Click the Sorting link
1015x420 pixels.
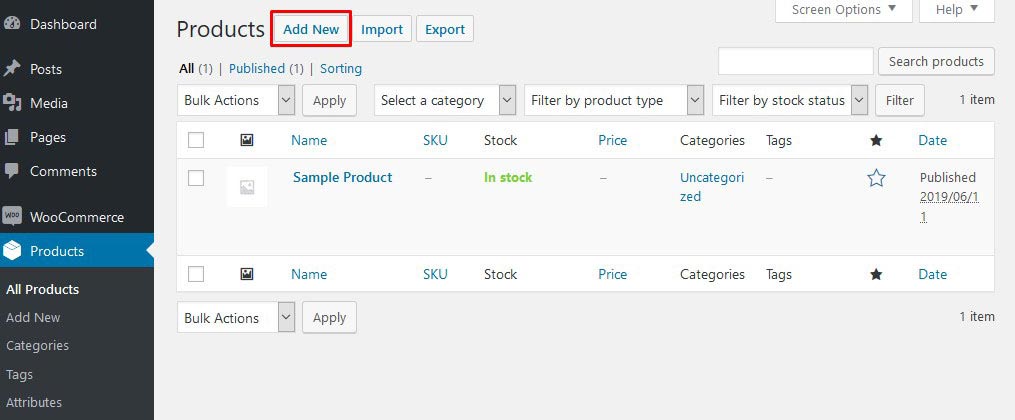341,68
